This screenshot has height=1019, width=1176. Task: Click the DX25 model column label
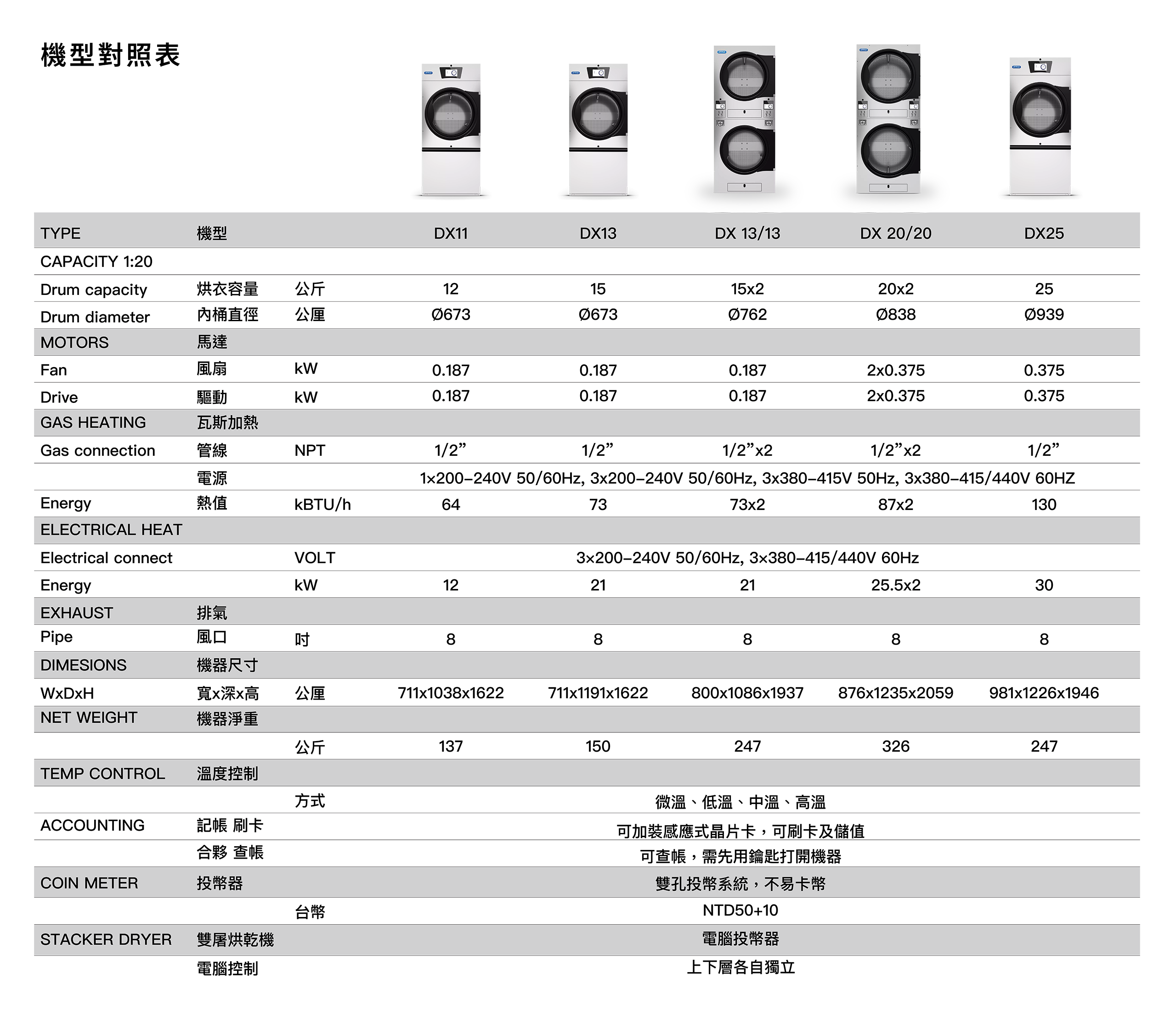(x=1044, y=233)
